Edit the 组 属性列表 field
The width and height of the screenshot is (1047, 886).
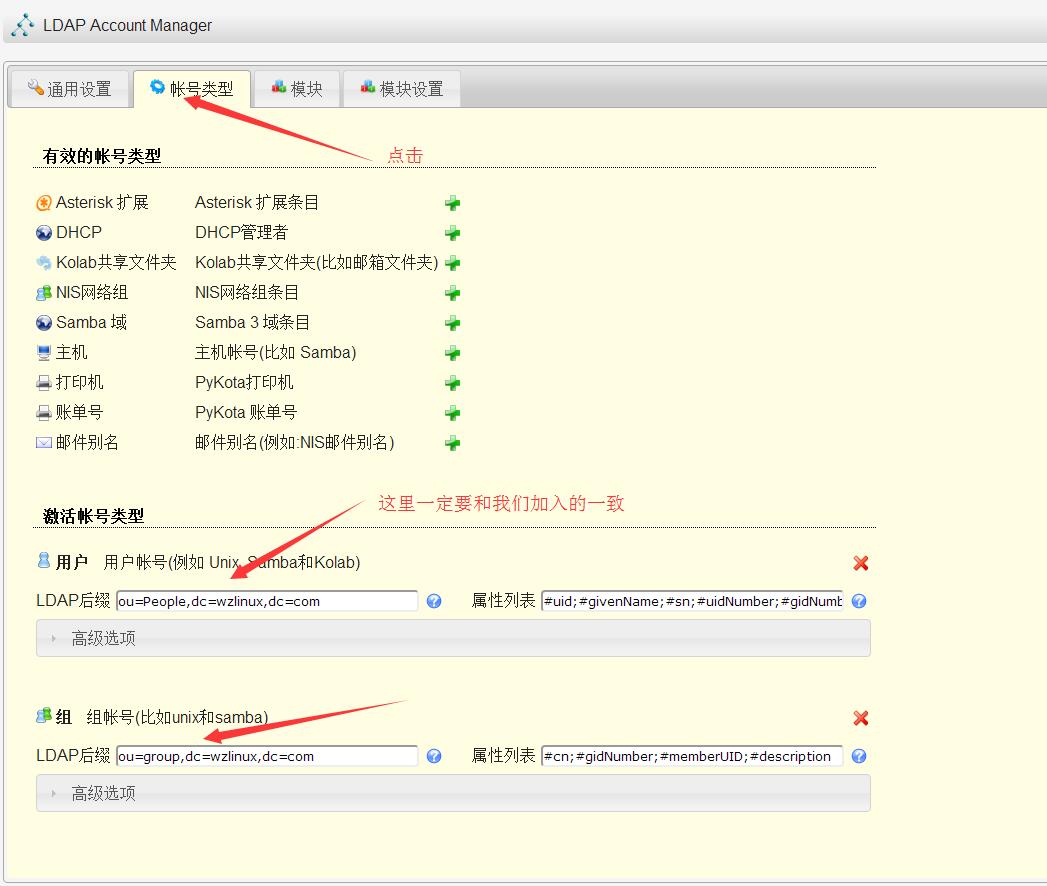692,756
